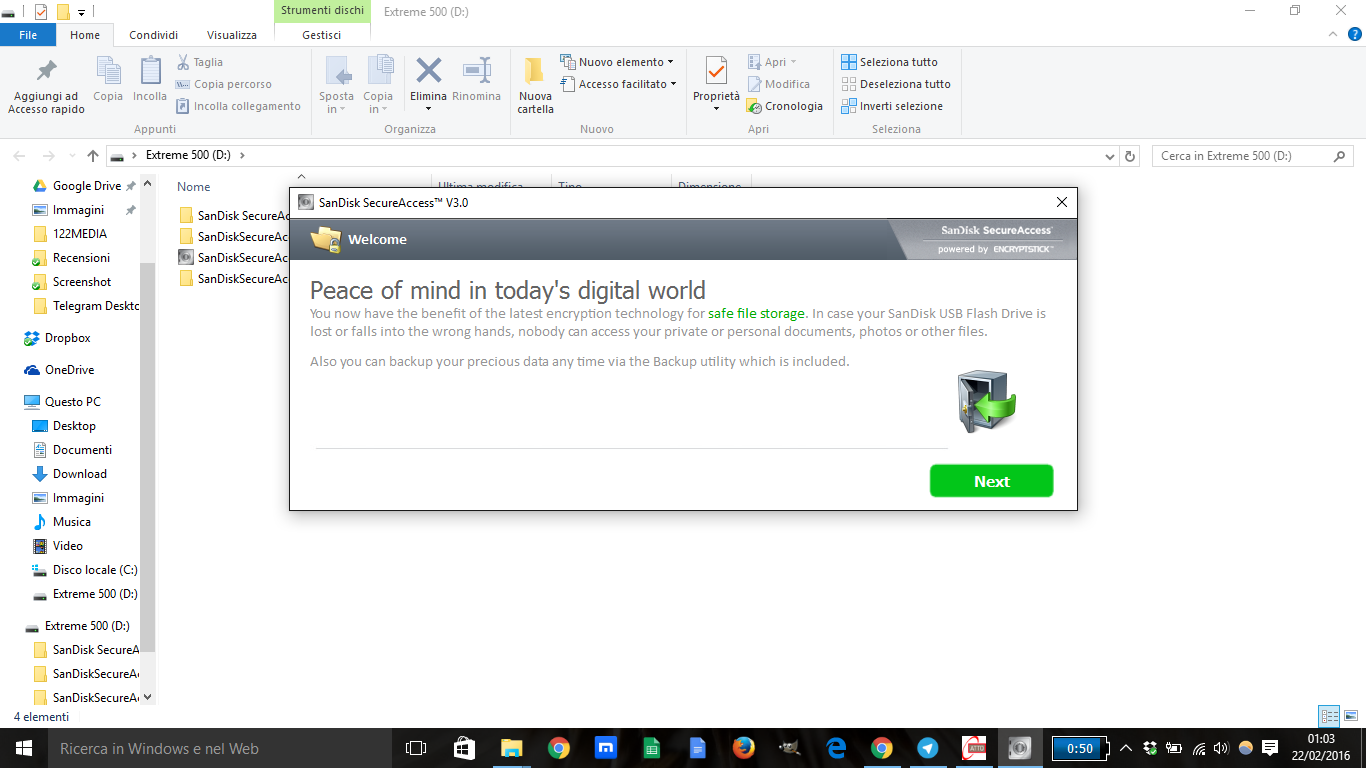Screen dimensions: 1366x768
Task: Click the quick-access Properties checkmark icon in title bar
Action: coord(40,12)
